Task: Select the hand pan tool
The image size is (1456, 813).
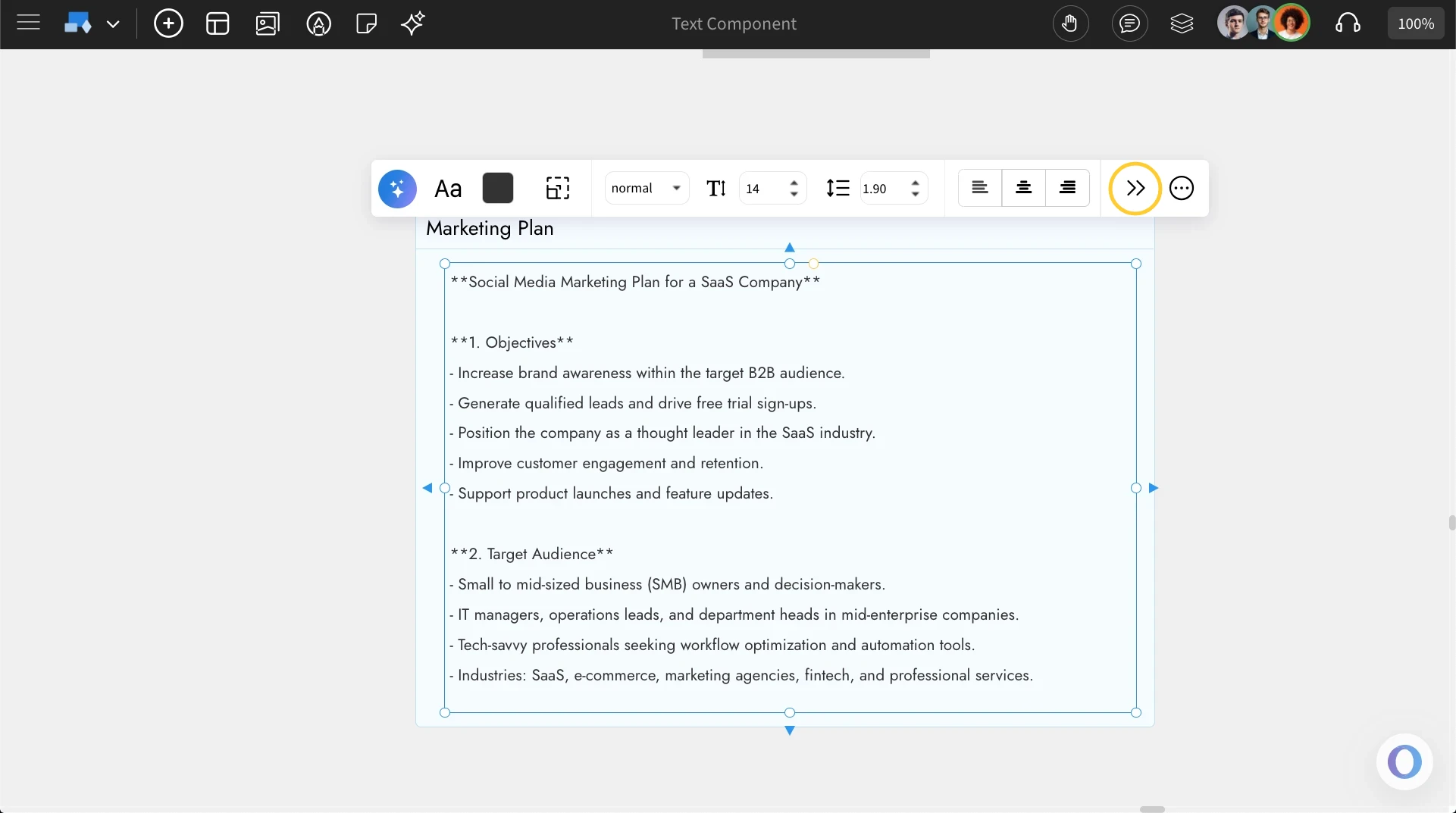Action: (1071, 23)
